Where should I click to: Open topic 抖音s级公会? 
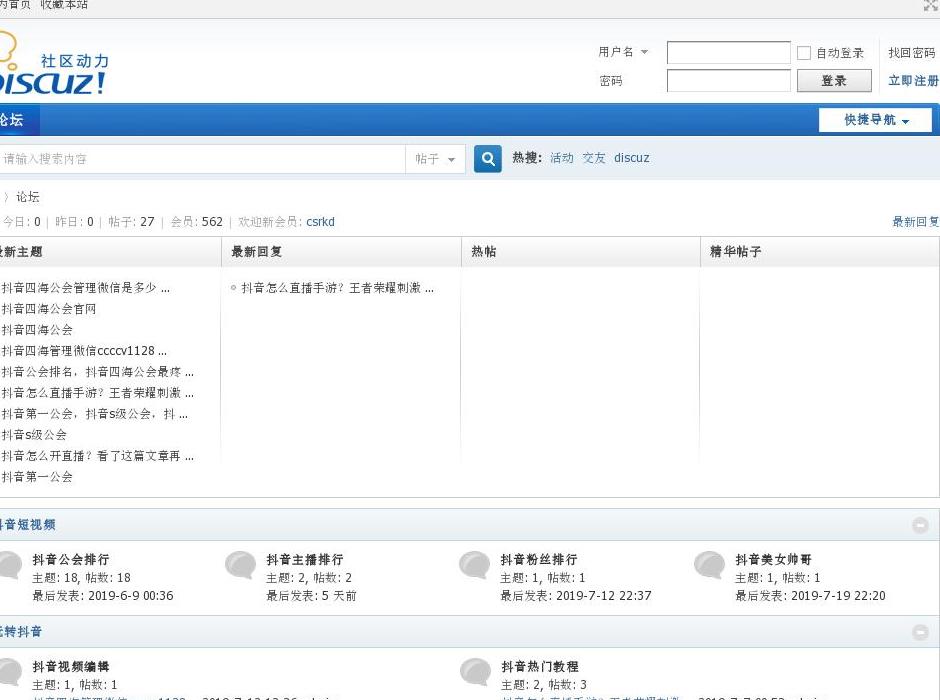click(34, 435)
